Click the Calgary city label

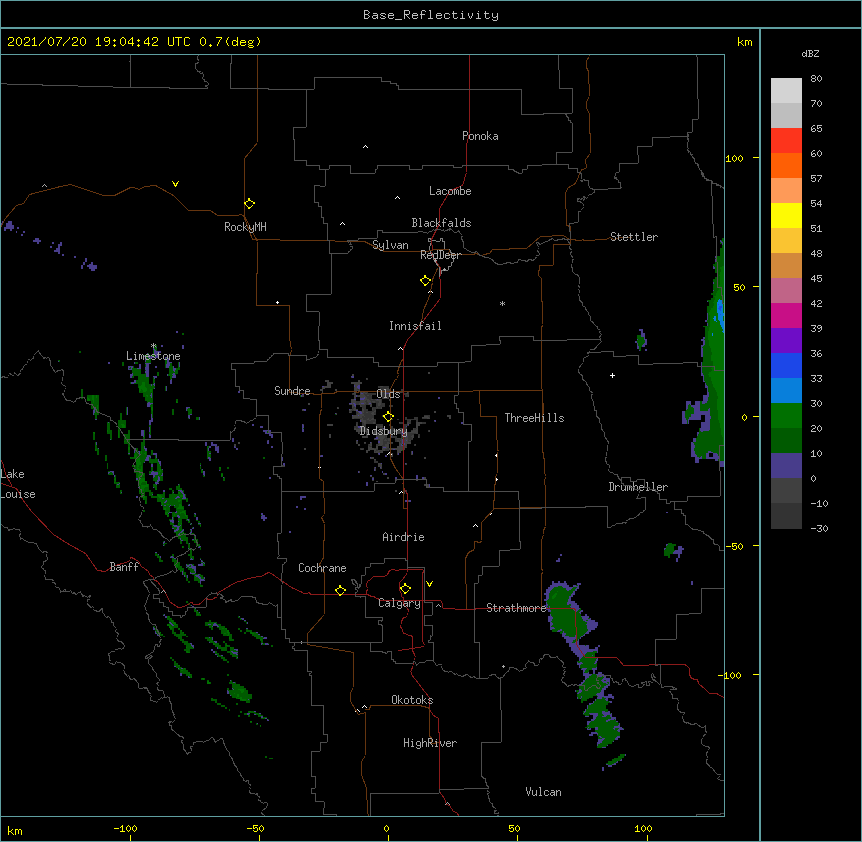[x=399, y=603]
